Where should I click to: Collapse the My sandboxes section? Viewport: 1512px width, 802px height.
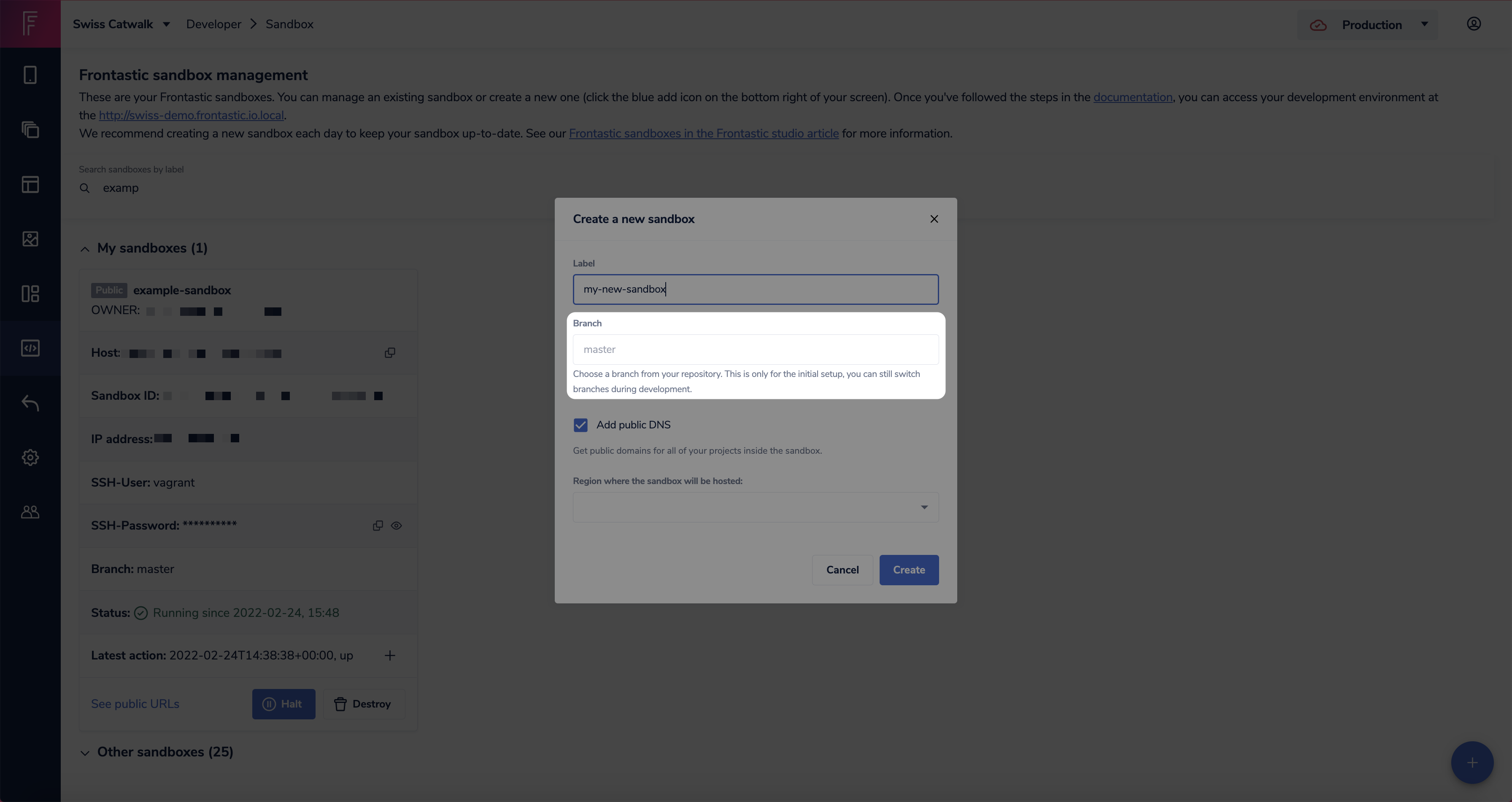(85, 249)
